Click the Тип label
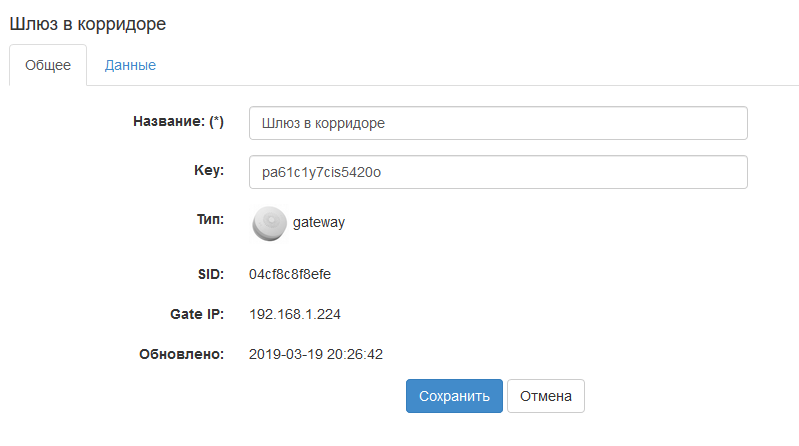 (x=210, y=218)
